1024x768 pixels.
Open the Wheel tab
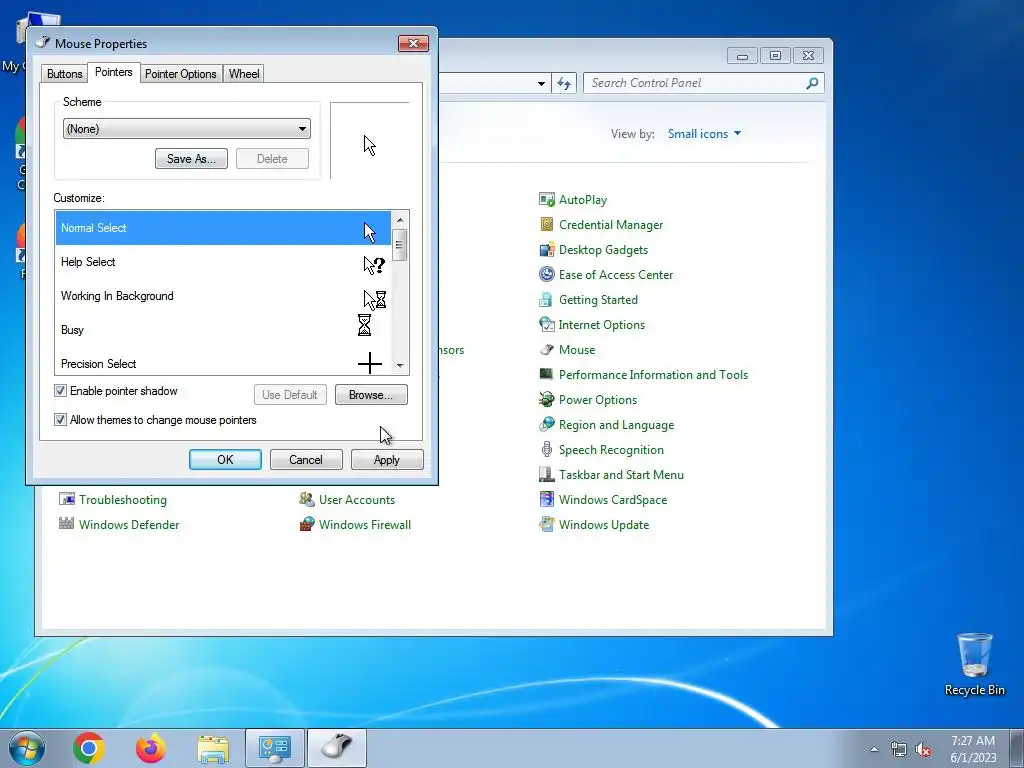click(244, 74)
